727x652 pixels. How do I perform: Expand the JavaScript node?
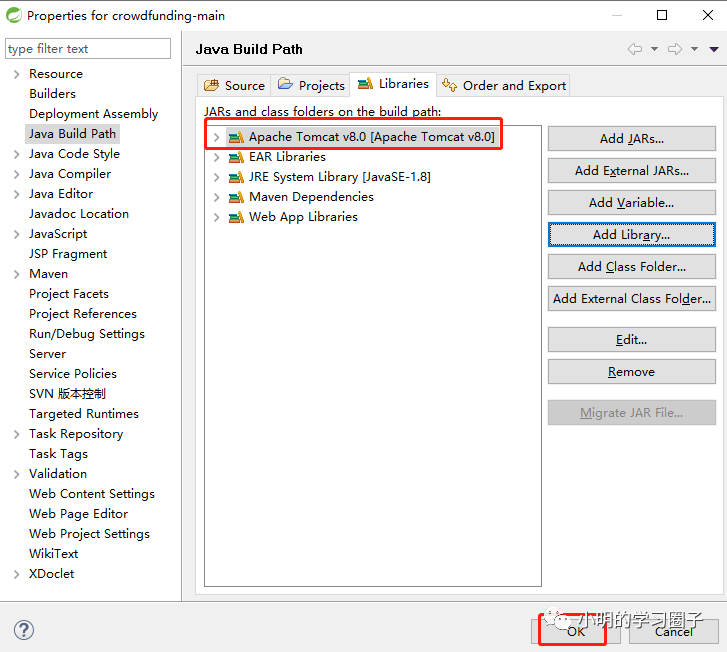click(x=17, y=234)
